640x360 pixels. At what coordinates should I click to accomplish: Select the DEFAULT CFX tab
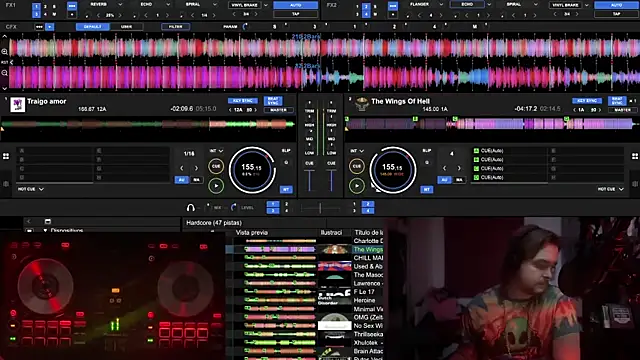click(93, 27)
